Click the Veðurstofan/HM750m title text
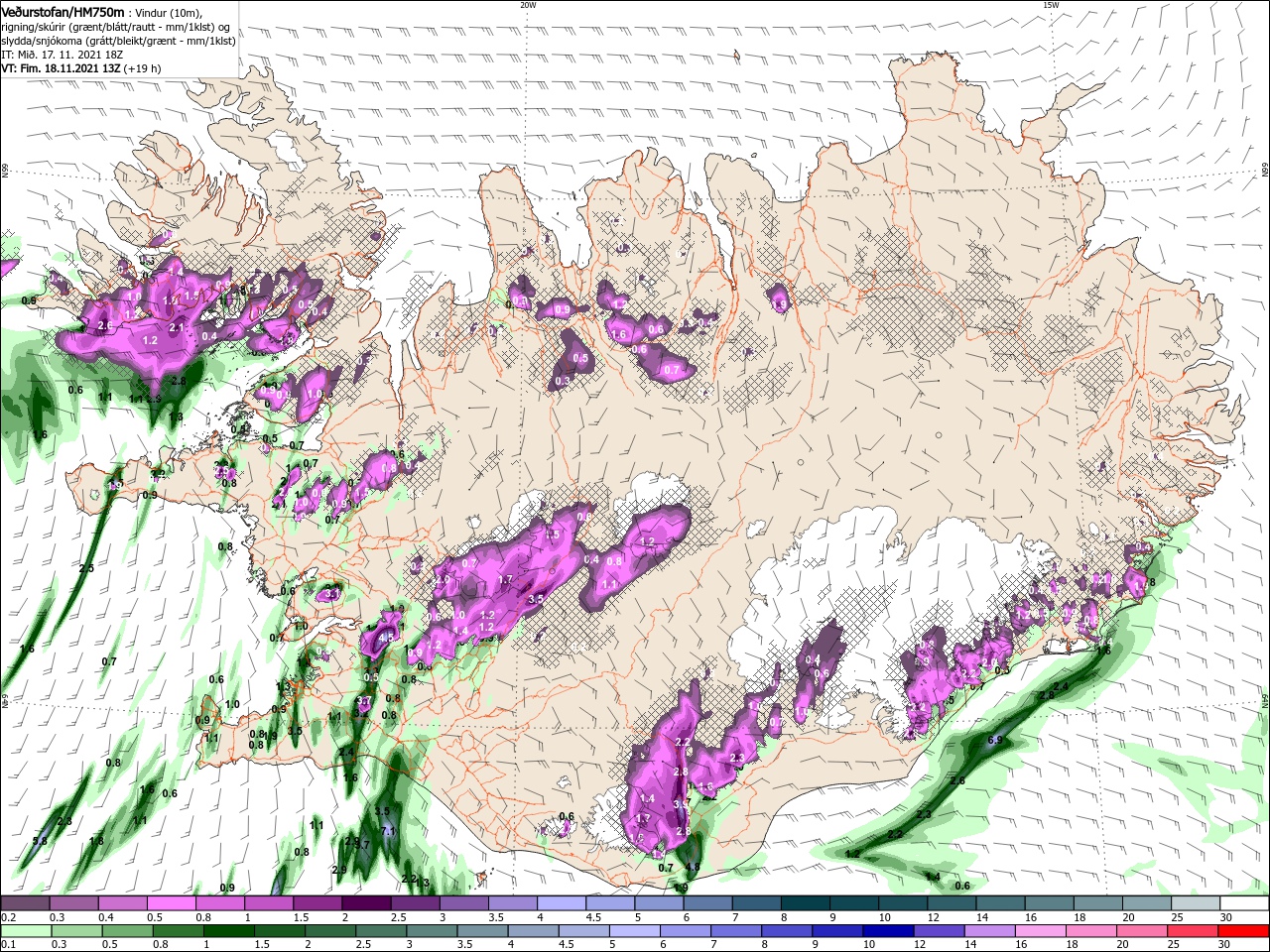1270x952 pixels. pyautogui.click(x=63, y=11)
